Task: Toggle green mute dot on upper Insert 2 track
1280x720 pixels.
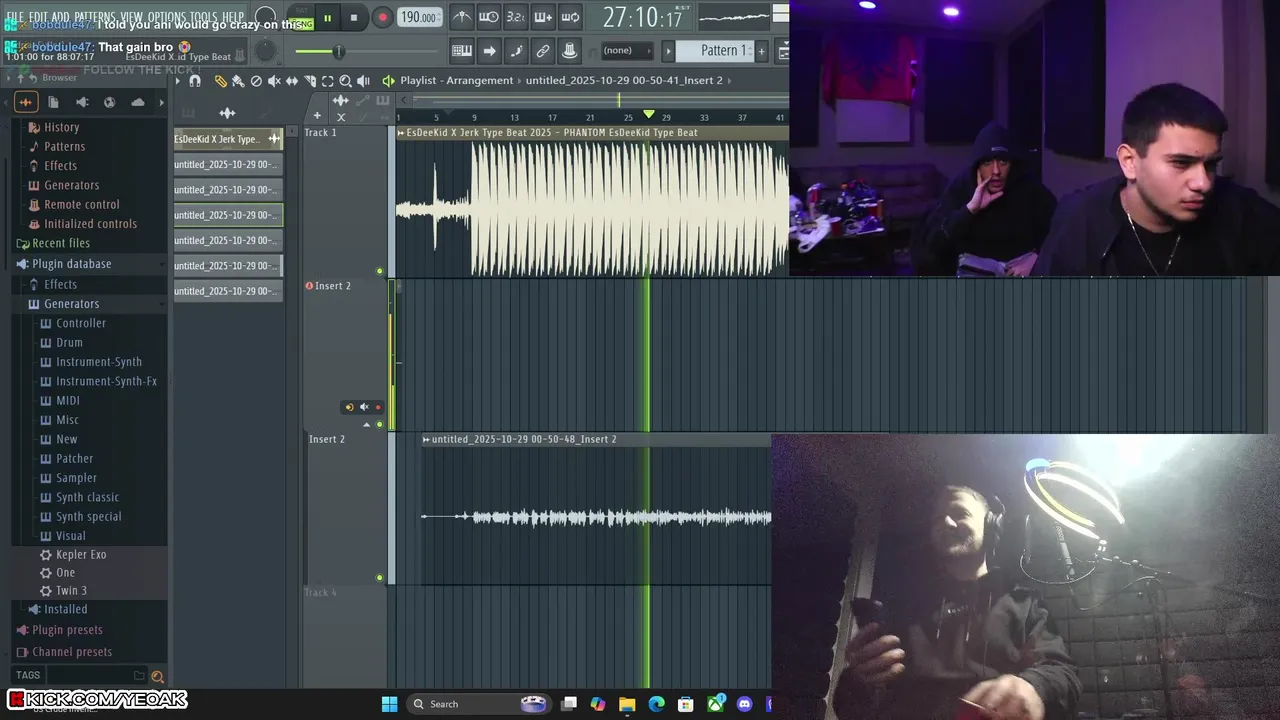Action: (379, 424)
